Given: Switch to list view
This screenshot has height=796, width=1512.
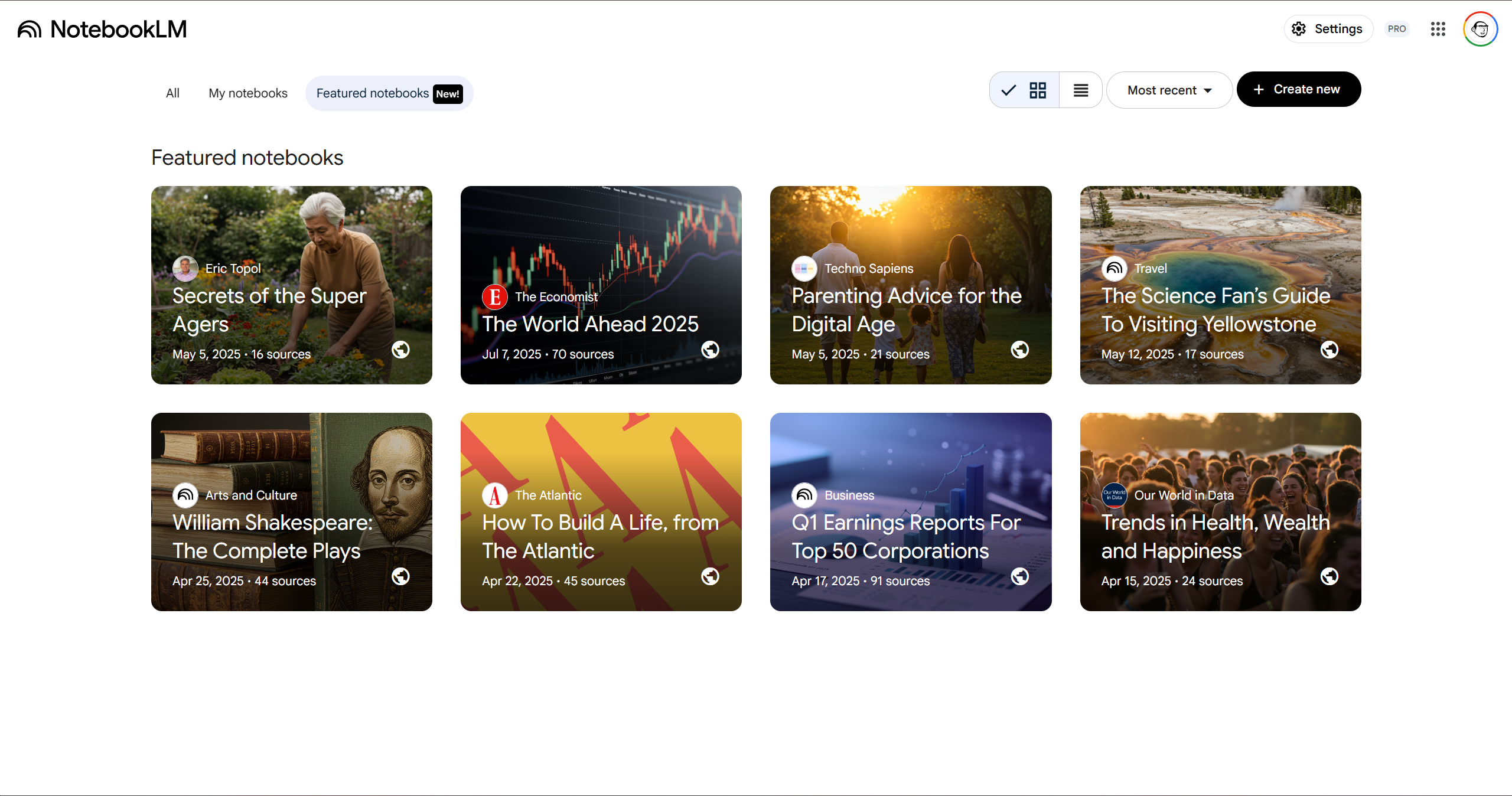Looking at the screenshot, I should click(1081, 90).
